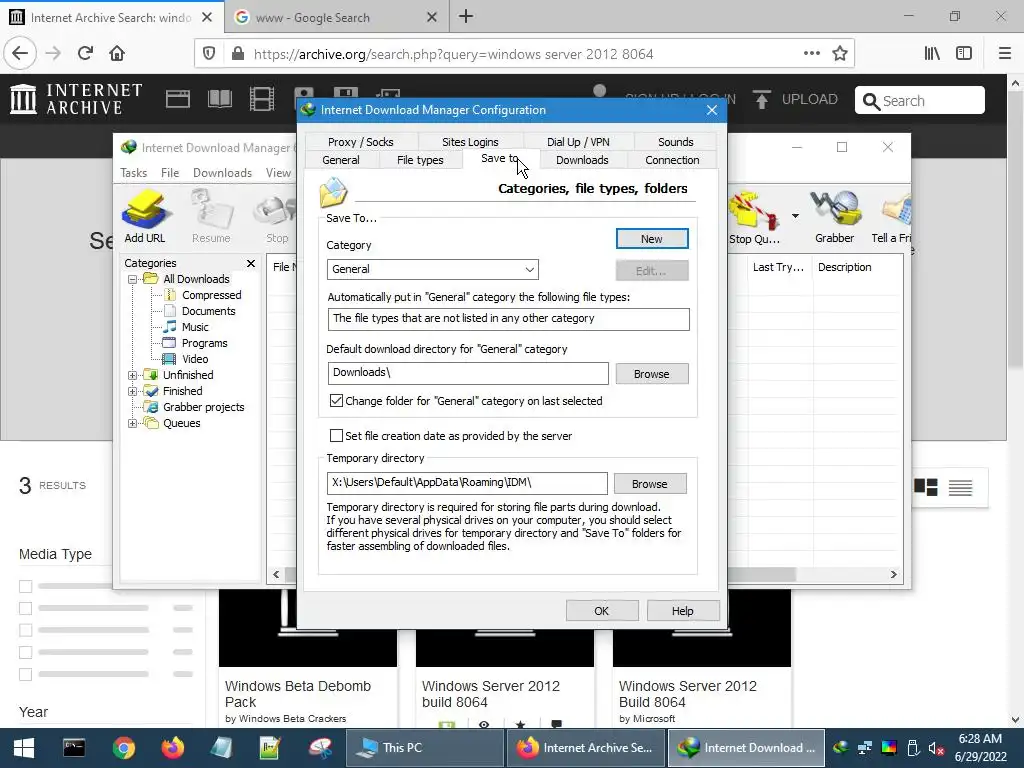Open page actions three-dot menu in address bar
This screenshot has height=768, width=1024.
[x=812, y=54]
